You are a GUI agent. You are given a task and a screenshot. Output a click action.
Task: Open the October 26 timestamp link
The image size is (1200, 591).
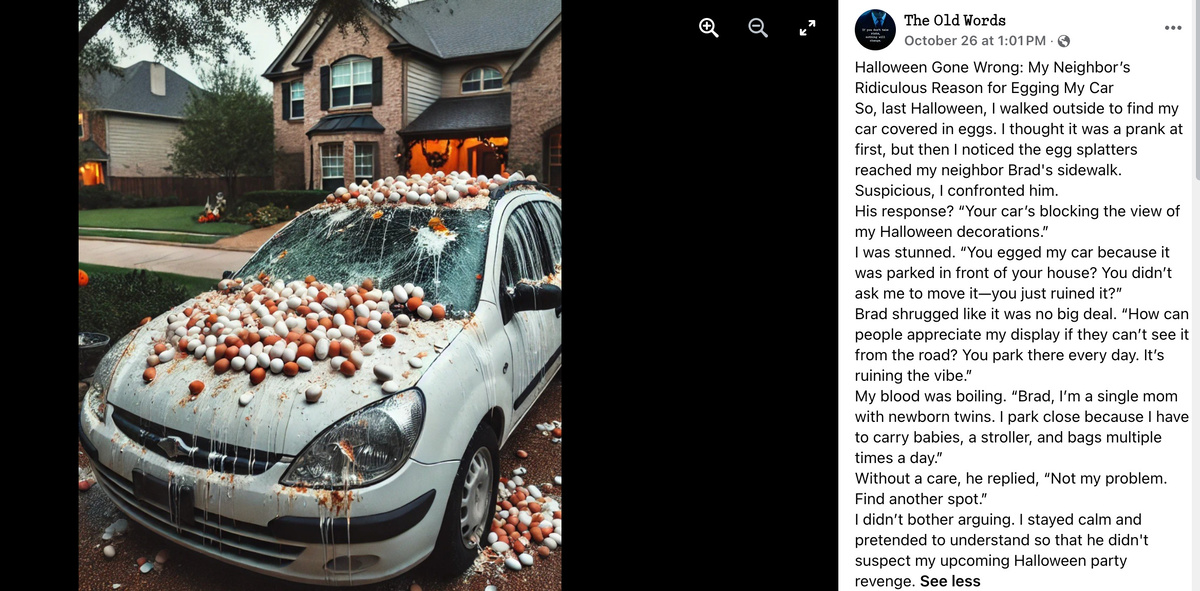[x=975, y=41]
